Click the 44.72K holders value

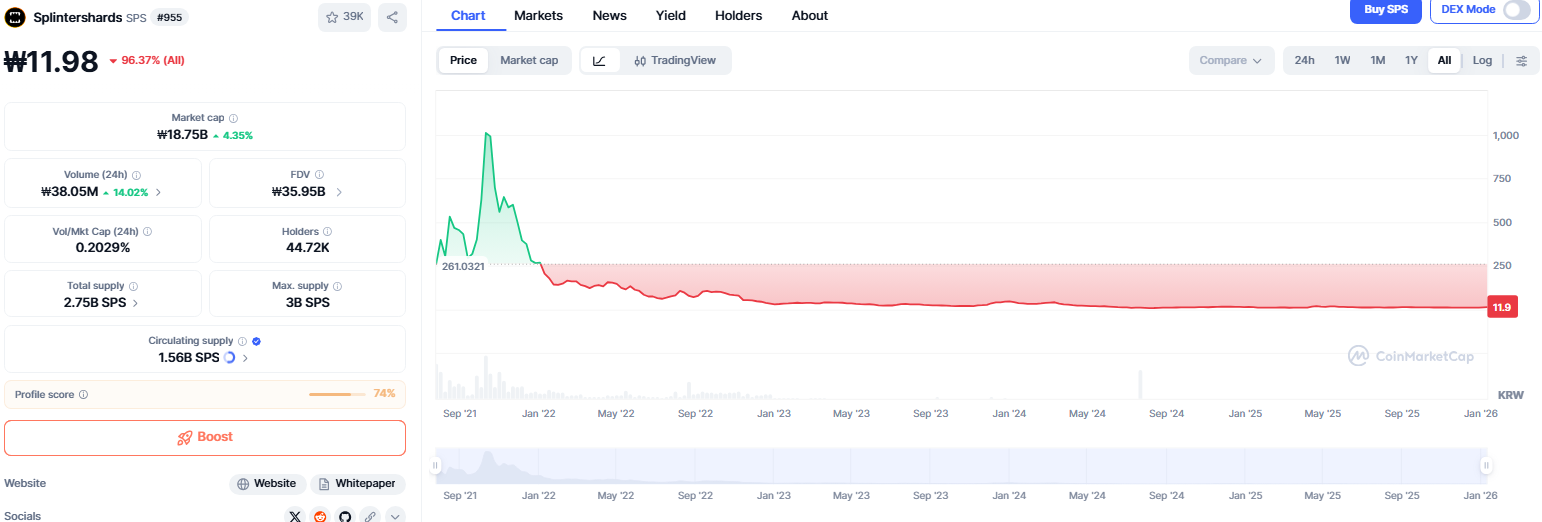coord(307,247)
